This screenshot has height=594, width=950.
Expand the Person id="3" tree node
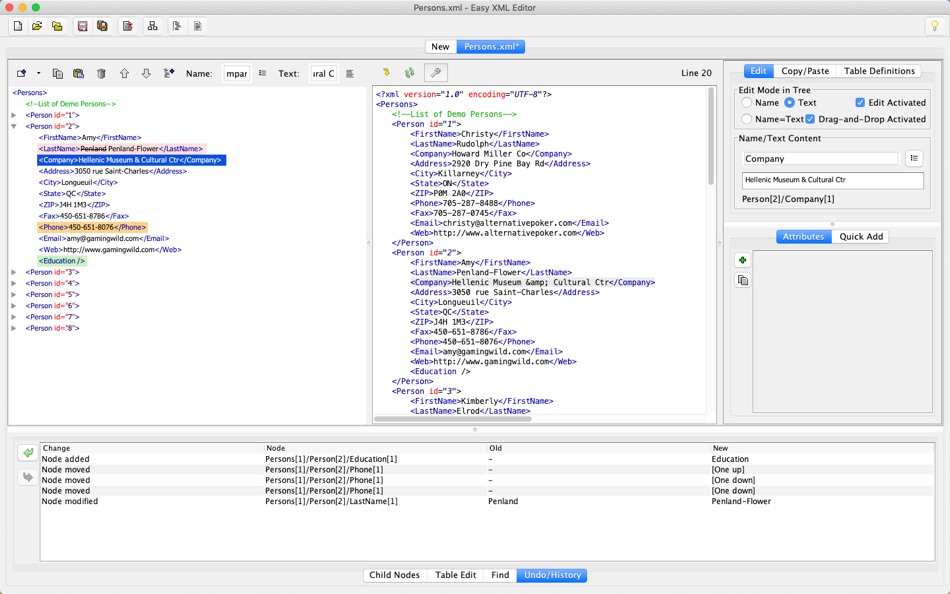click(x=13, y=272)
